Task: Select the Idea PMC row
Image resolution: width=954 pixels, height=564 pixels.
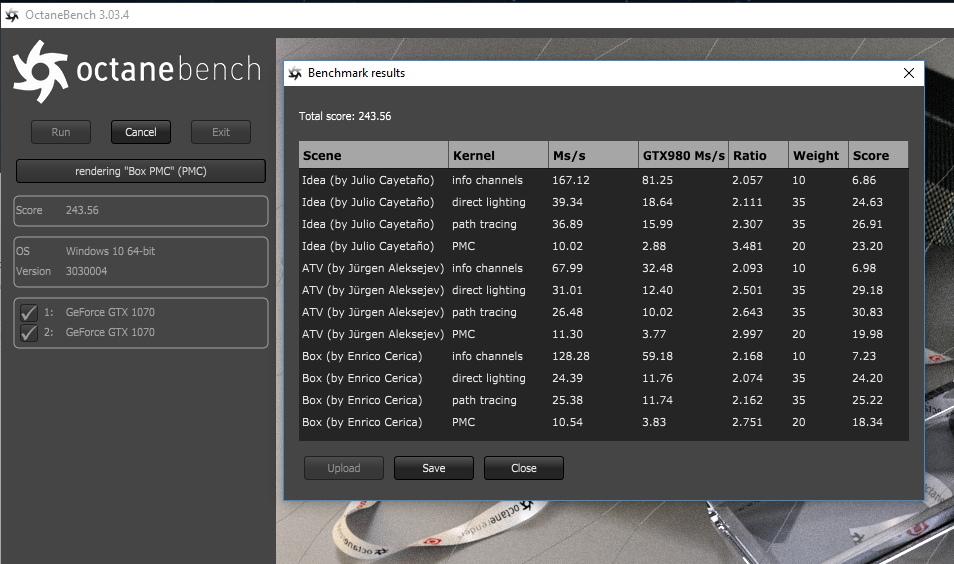Action: click(604, 246)
